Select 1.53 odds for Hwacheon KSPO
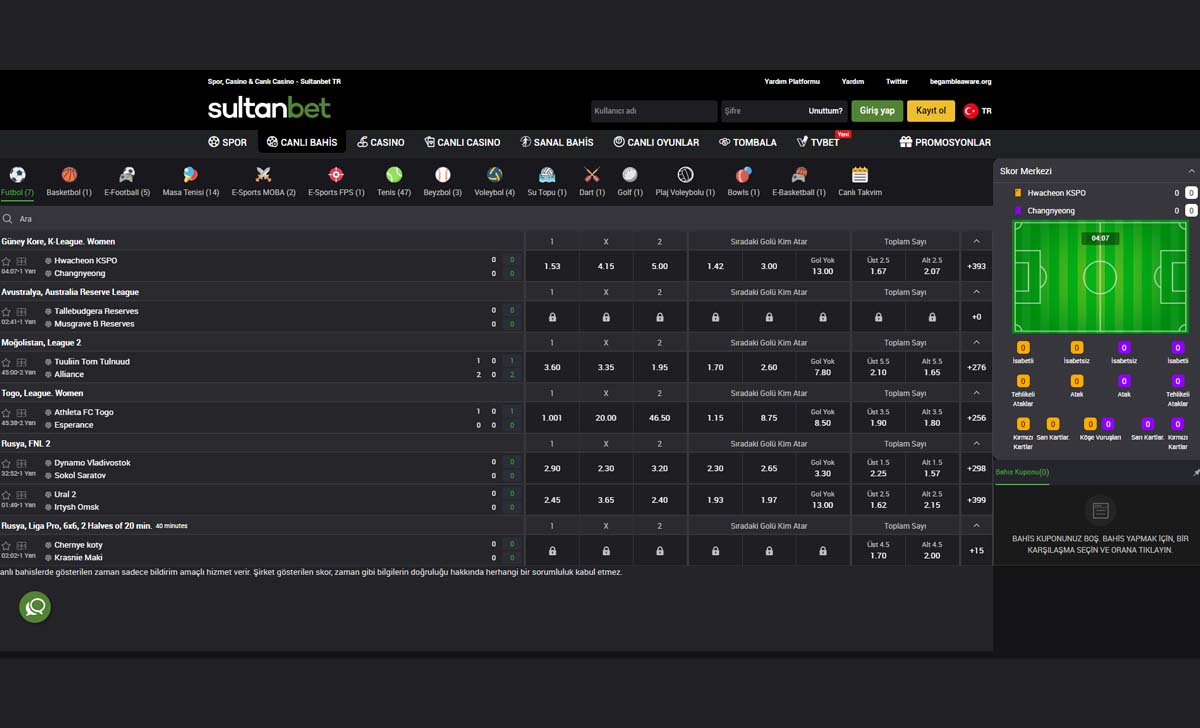 [x=552, y=267]
